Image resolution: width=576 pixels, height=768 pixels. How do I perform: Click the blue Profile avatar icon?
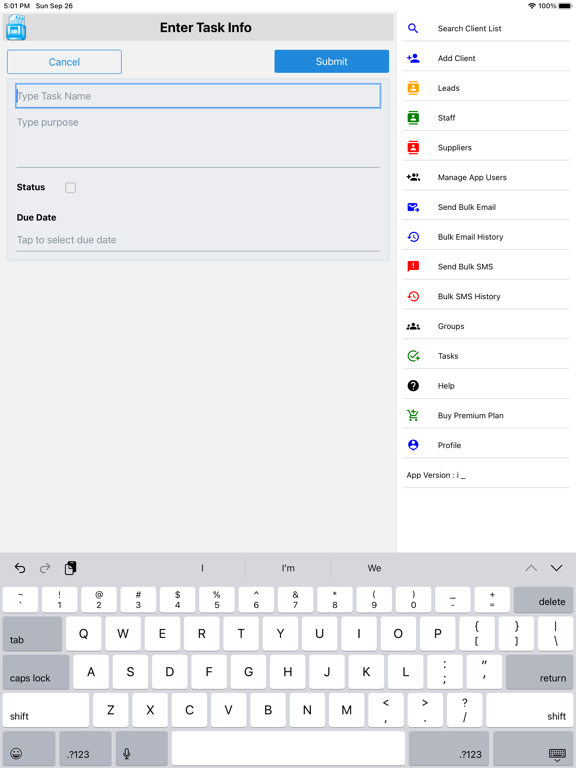coord(413,445)
